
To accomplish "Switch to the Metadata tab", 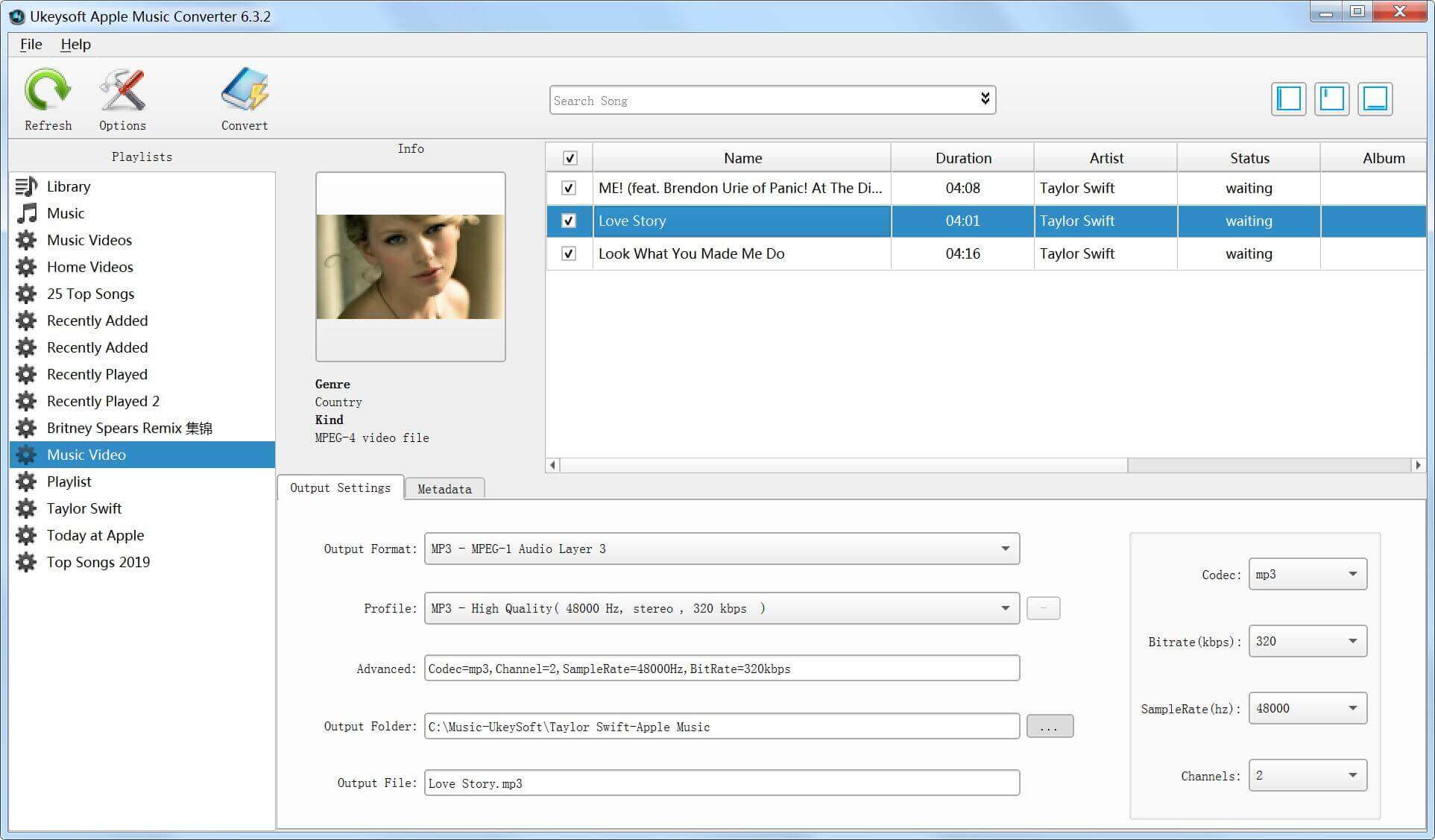I will [x=444, y=489].
